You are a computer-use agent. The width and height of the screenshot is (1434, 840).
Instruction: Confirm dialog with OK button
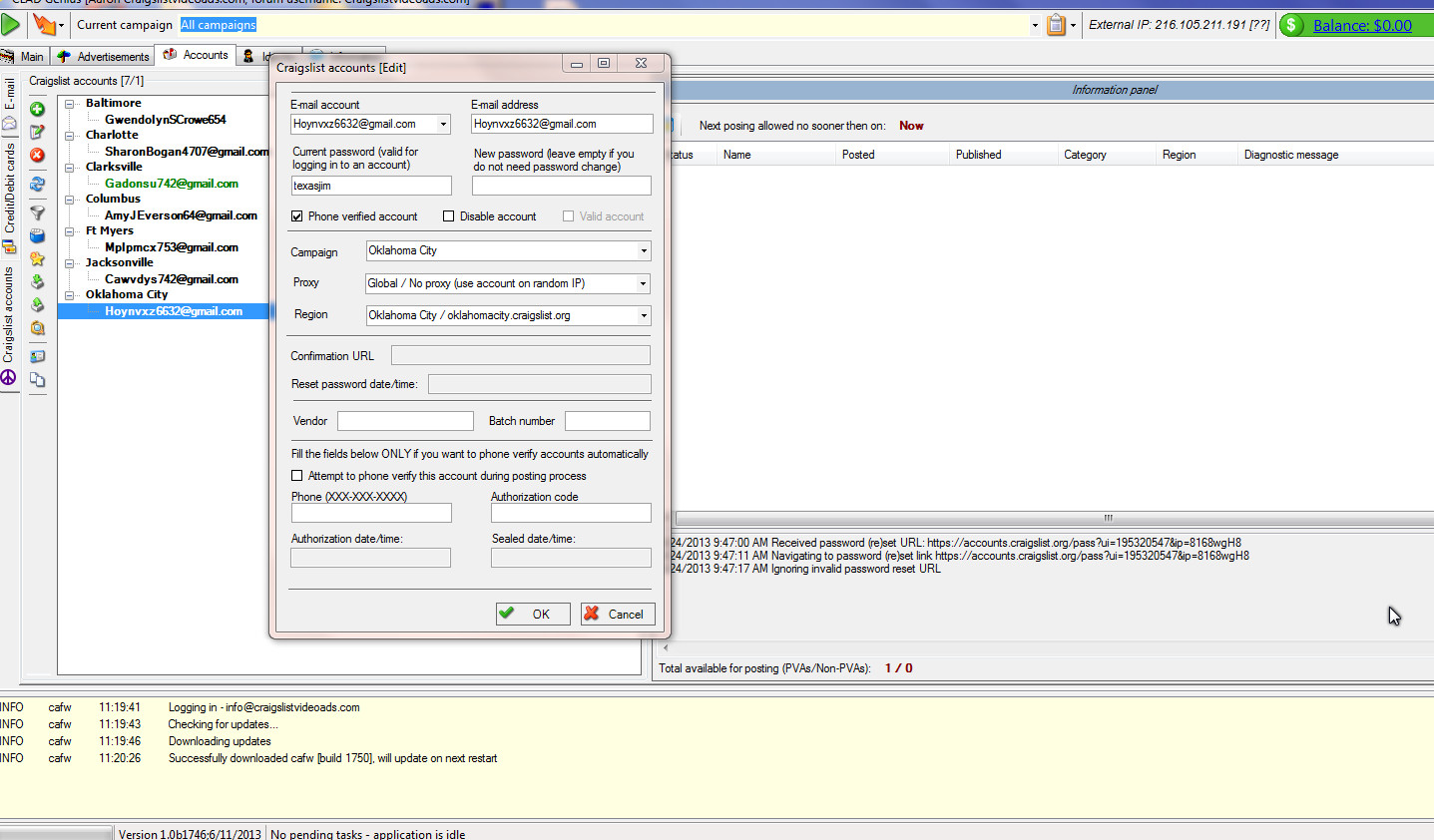coord(533,614)
